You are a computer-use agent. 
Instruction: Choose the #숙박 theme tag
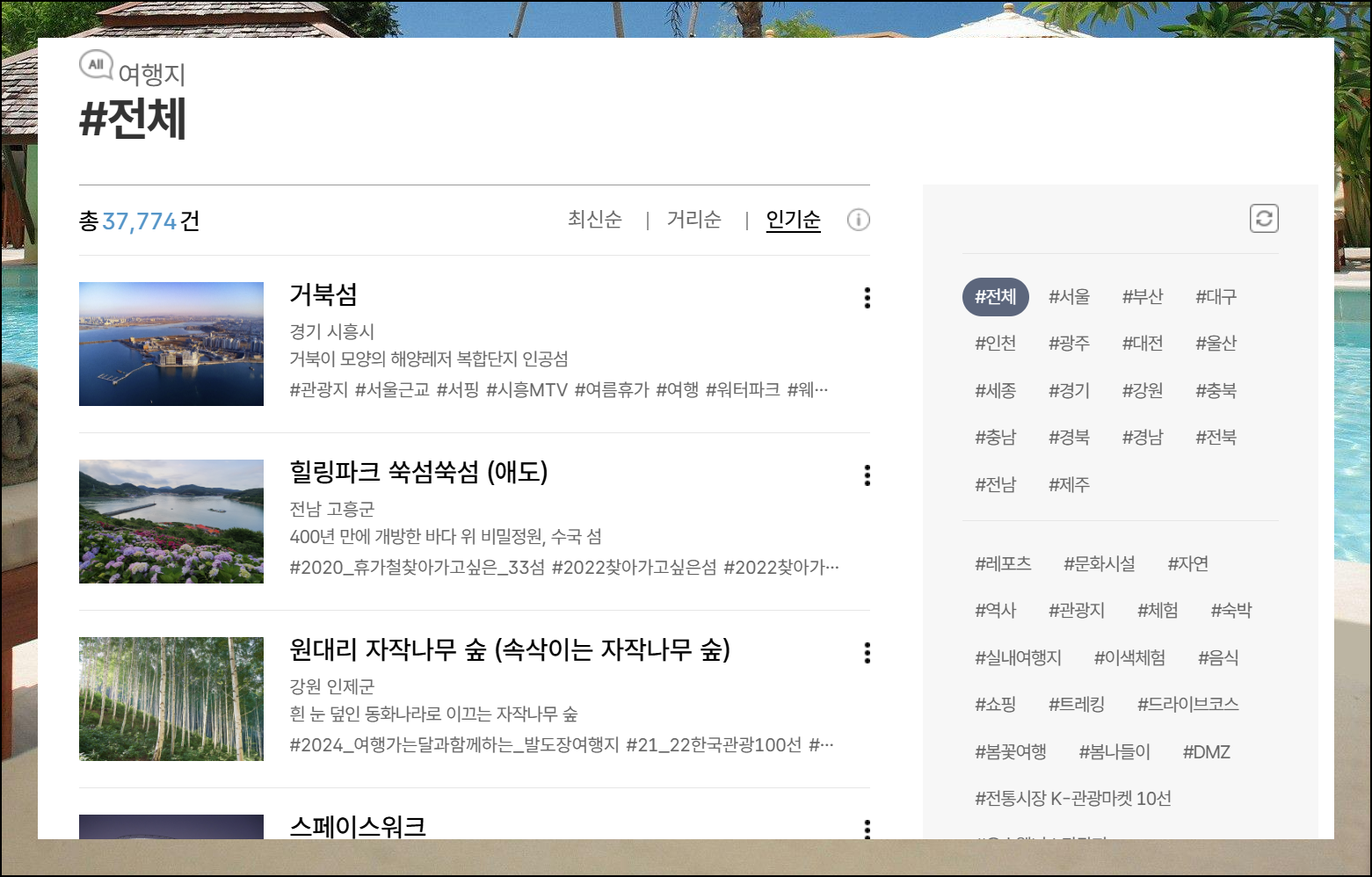click(1231, 611)
